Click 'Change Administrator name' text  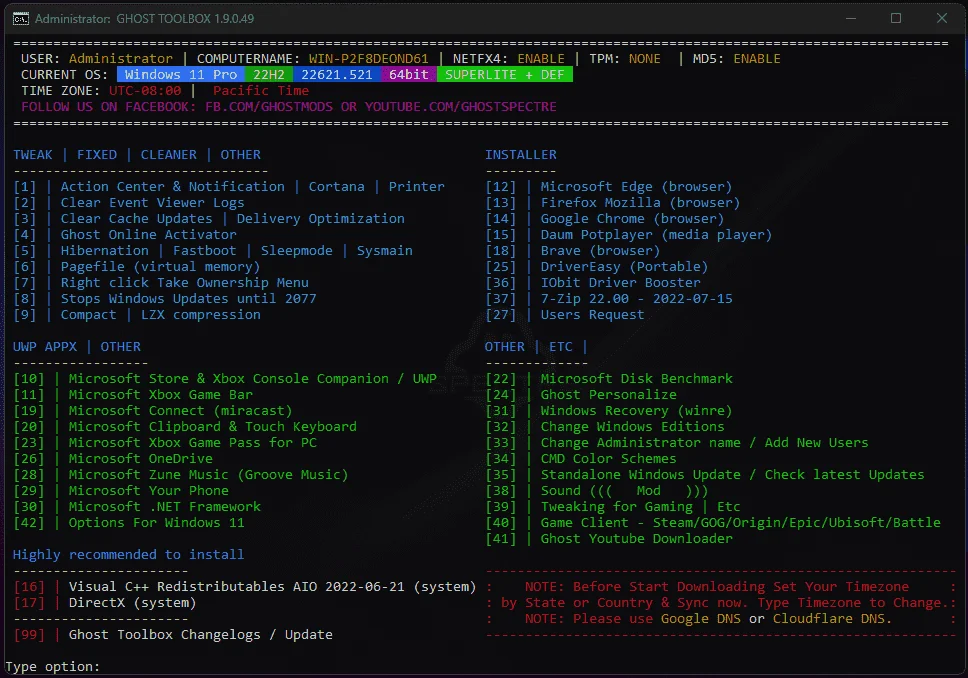pyautogui.click(x=641, y=443)
